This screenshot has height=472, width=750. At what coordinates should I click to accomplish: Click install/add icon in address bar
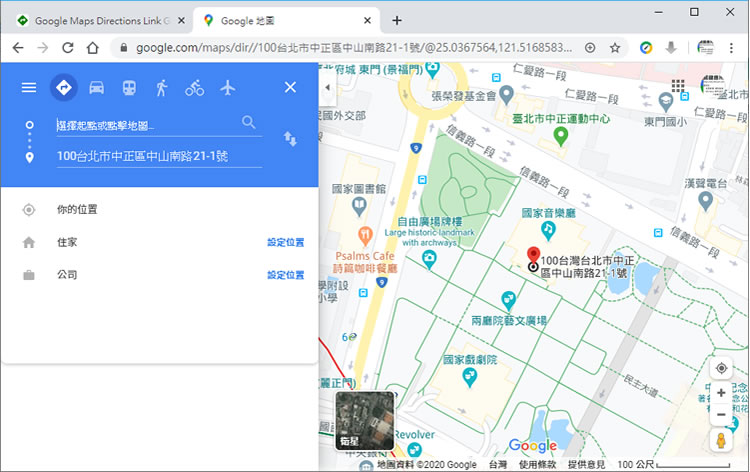pyautogui.click(x=590, y=48)
